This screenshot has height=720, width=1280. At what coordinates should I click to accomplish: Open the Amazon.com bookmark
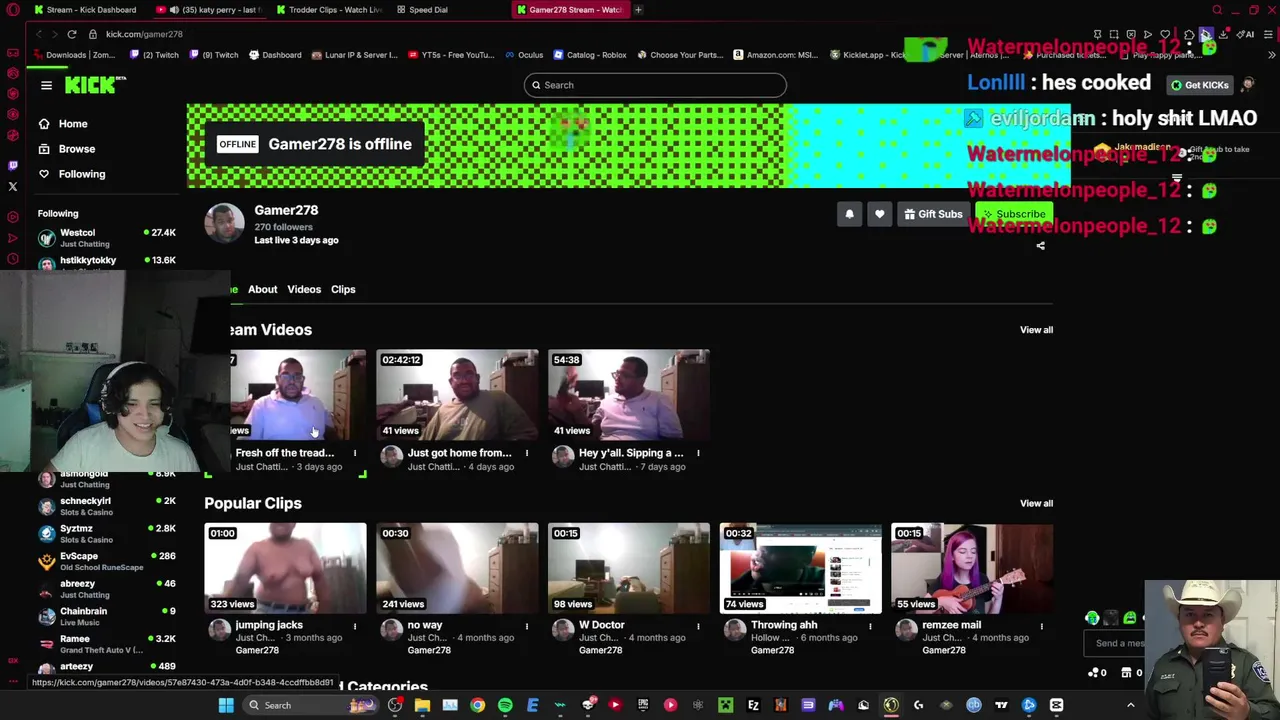tap(775, 55)
